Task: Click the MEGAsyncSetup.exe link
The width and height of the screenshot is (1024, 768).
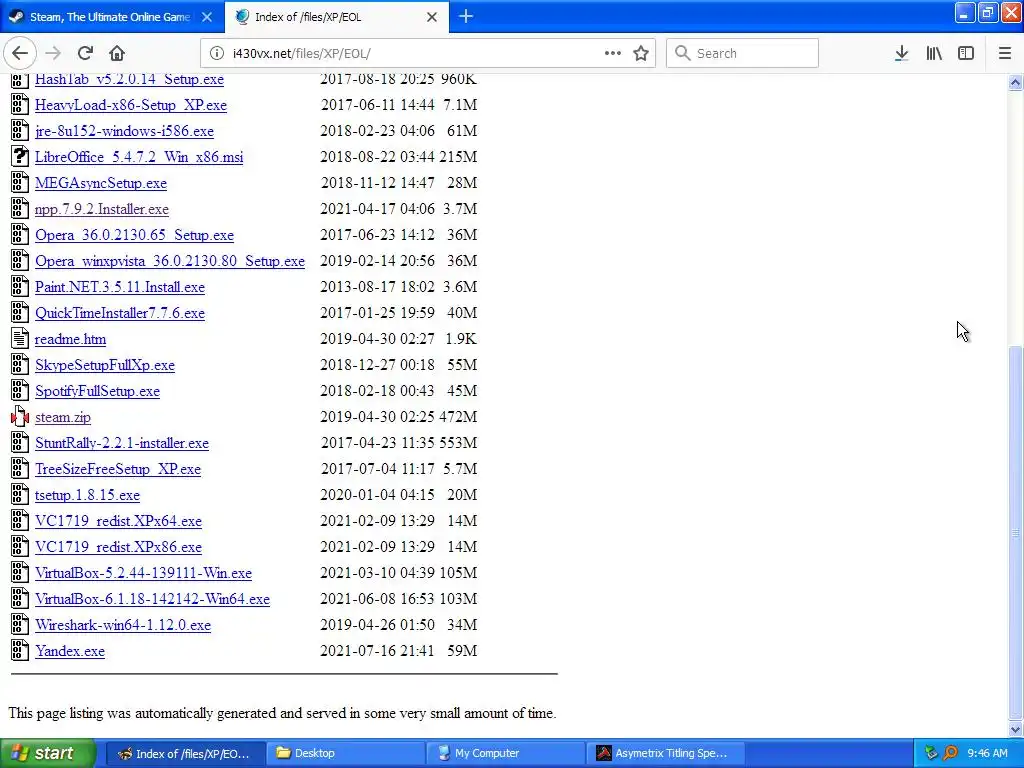Action: click(x=101, y=184)
